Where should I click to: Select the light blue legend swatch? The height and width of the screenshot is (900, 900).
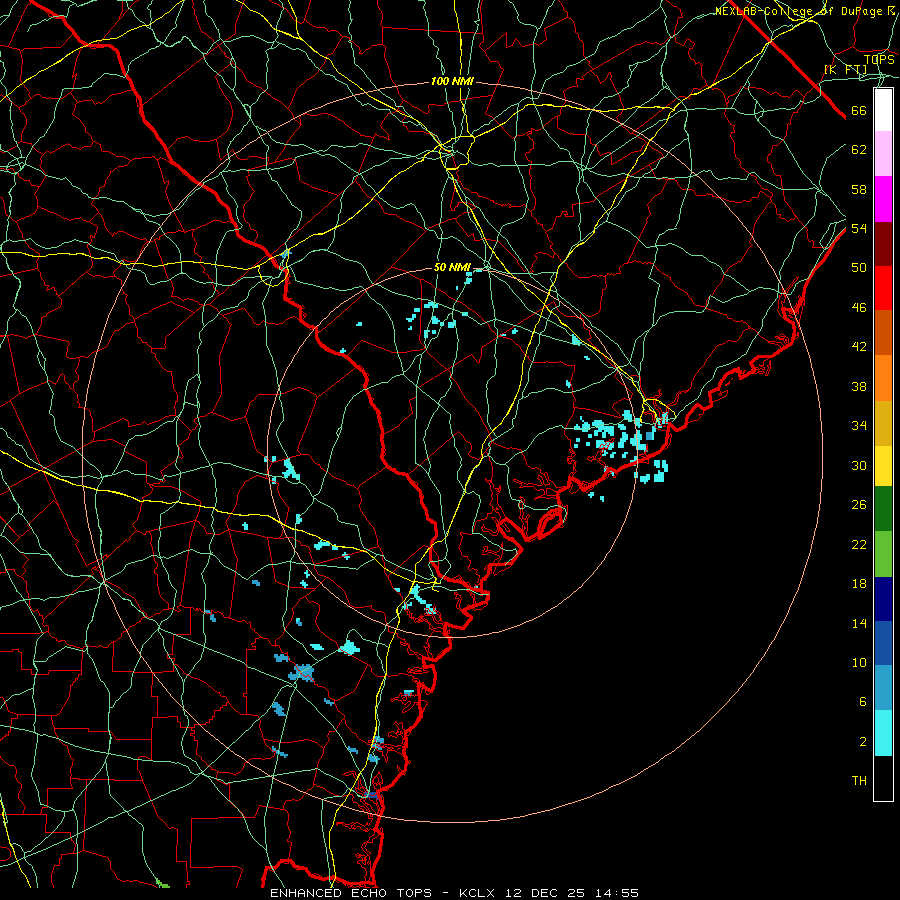point(883,687)
